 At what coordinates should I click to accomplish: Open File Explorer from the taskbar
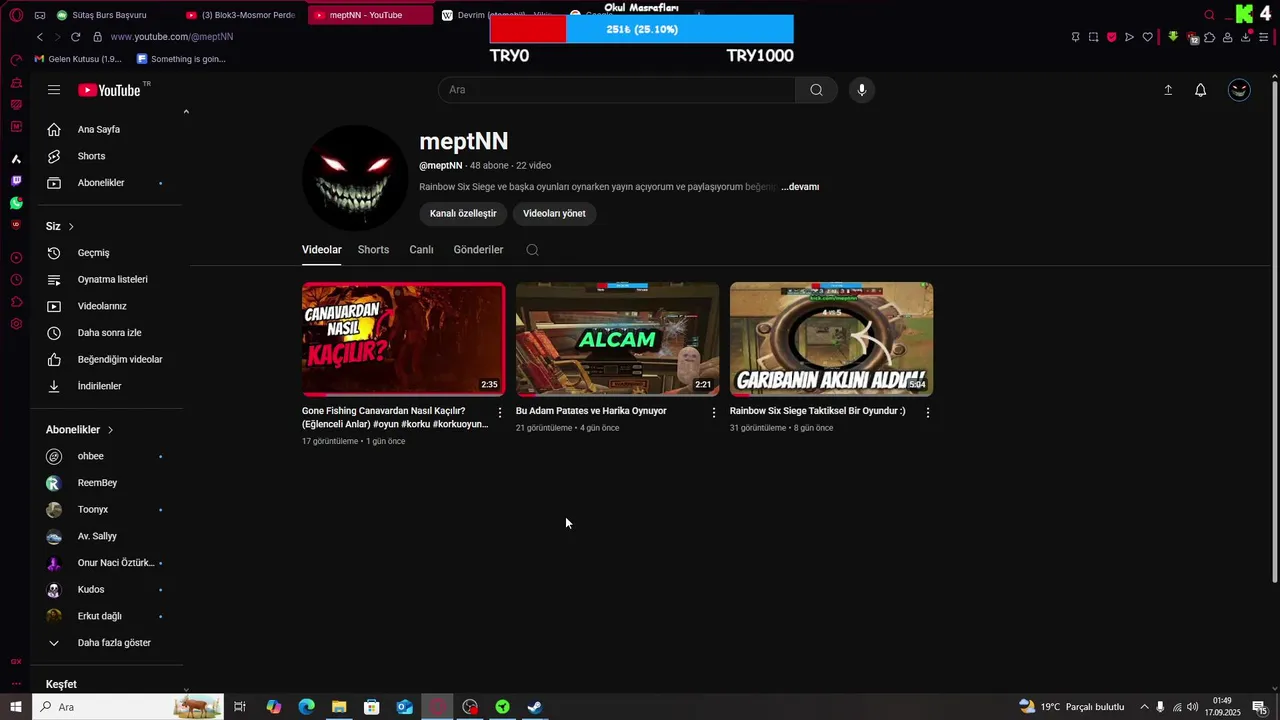tap(339, 707)
